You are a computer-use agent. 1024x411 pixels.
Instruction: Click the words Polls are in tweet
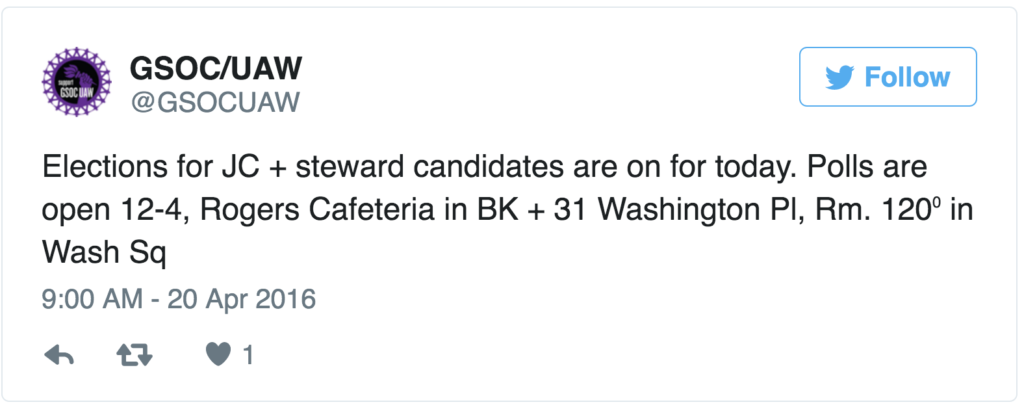[x=867, y=167]
